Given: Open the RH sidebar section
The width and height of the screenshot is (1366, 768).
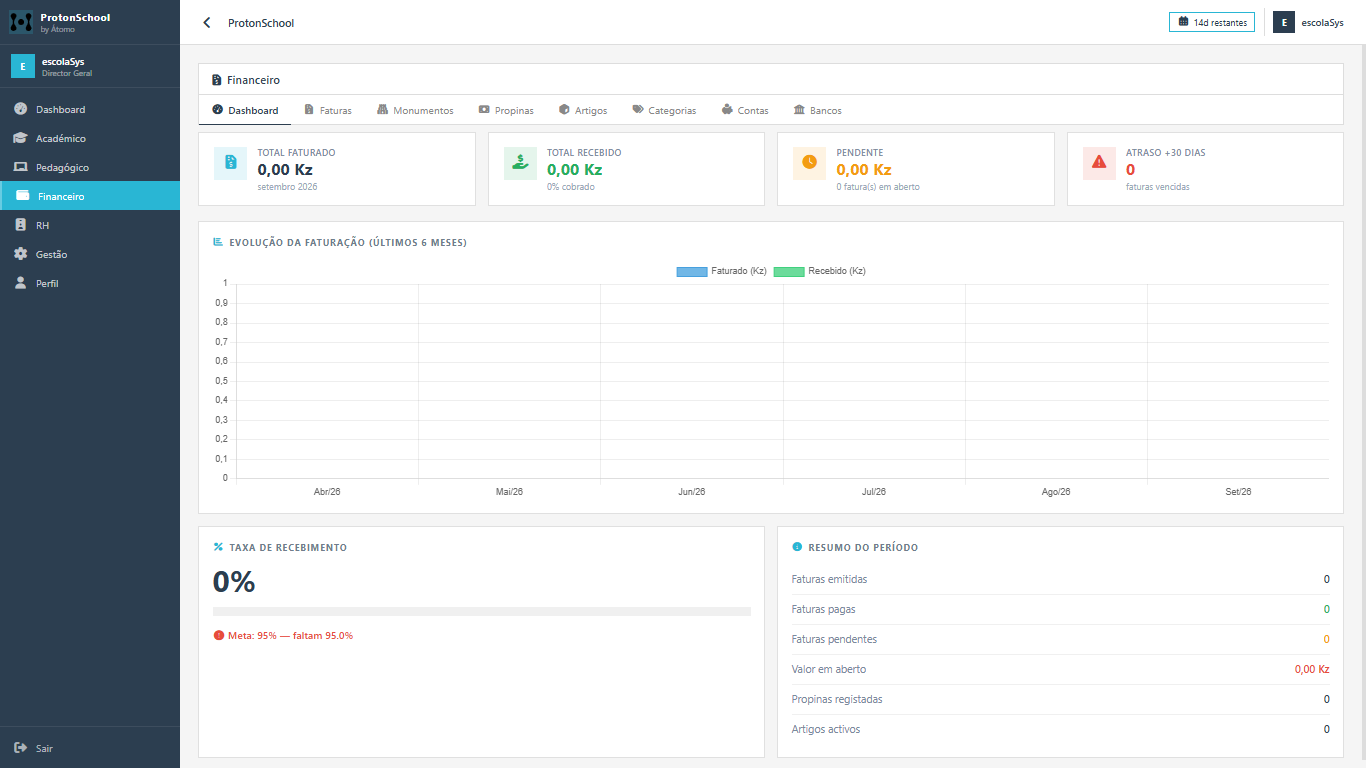Looking at the screenshot, I should 90,225.
